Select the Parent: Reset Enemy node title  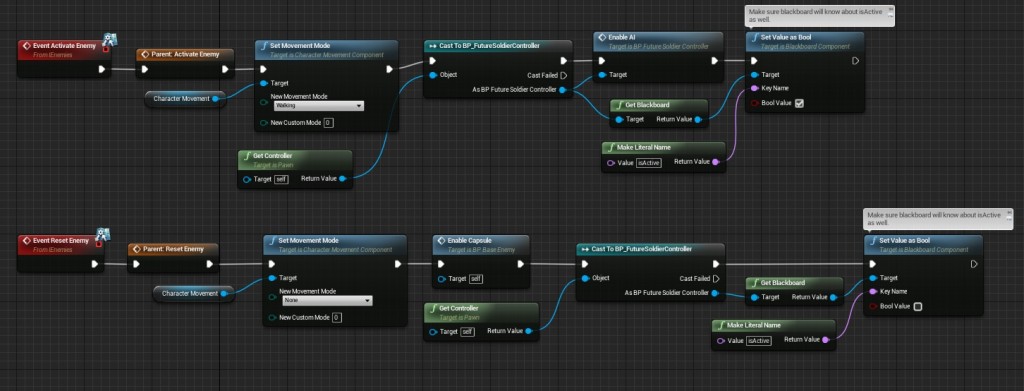tap(173, 249)
